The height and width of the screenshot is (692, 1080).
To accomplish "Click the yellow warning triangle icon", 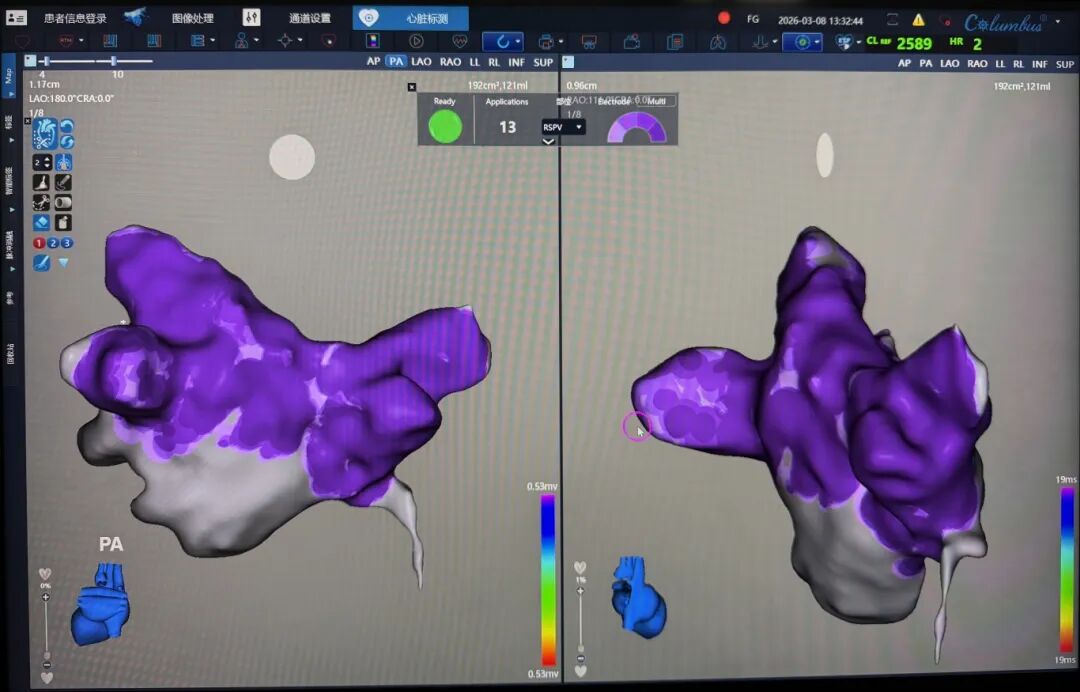I will click(918, 19).
